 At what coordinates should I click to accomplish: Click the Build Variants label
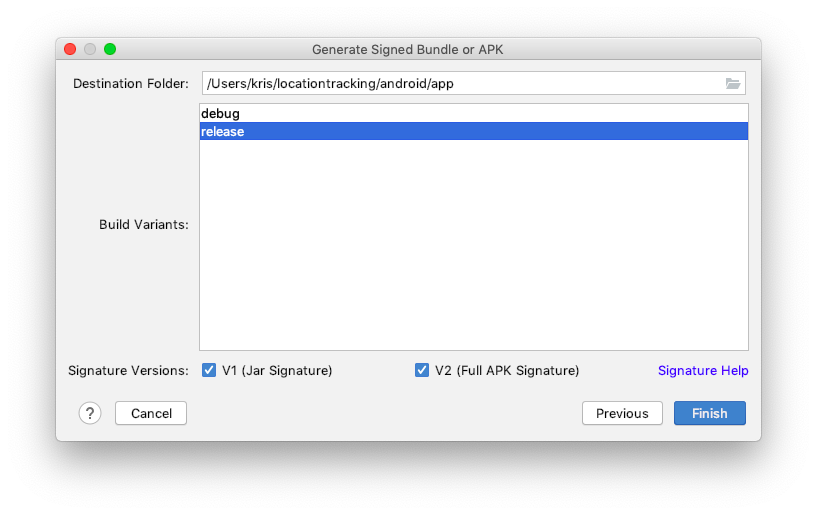(143, 225)
